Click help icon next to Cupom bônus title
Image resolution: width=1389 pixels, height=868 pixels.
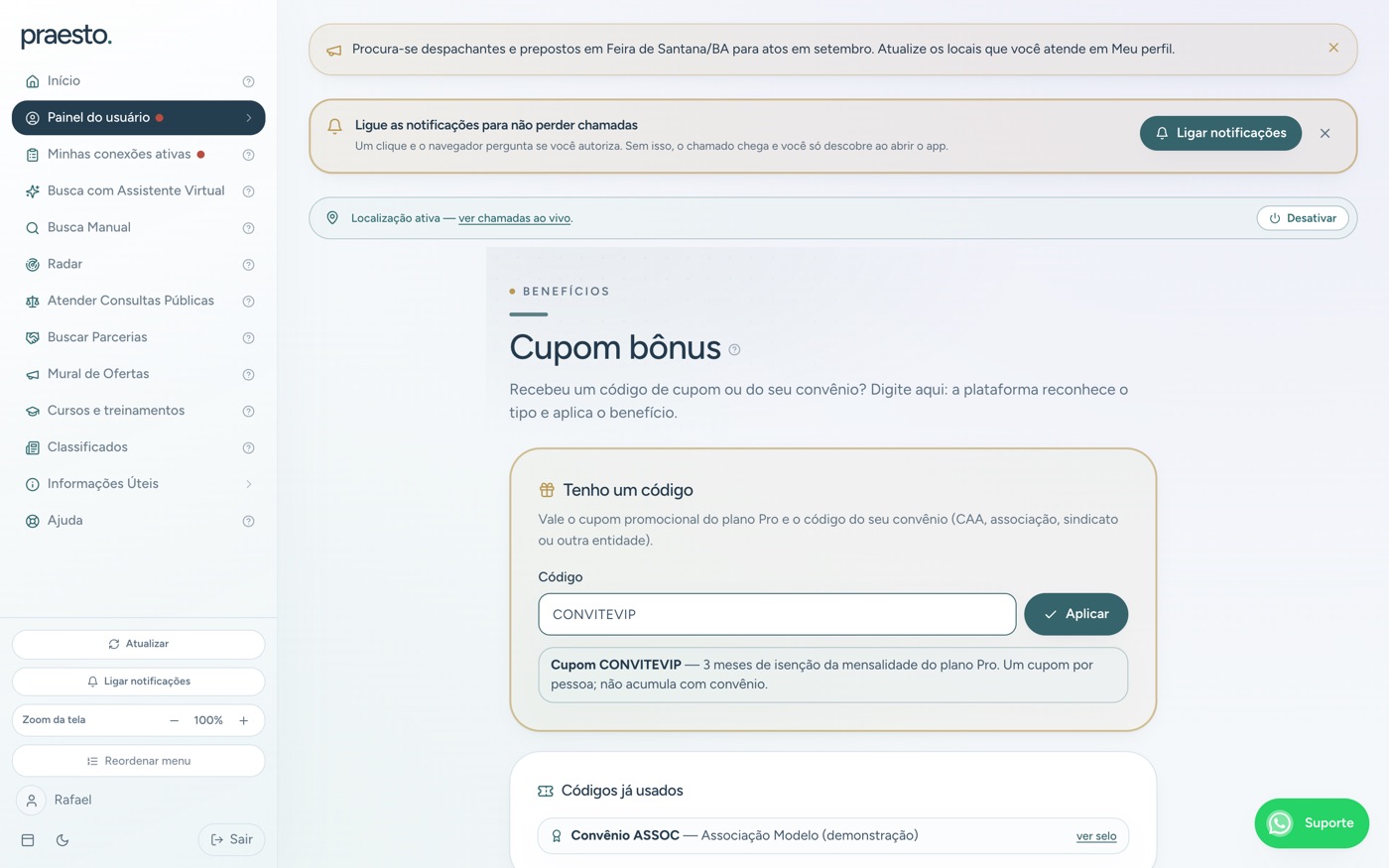[734, 350]
